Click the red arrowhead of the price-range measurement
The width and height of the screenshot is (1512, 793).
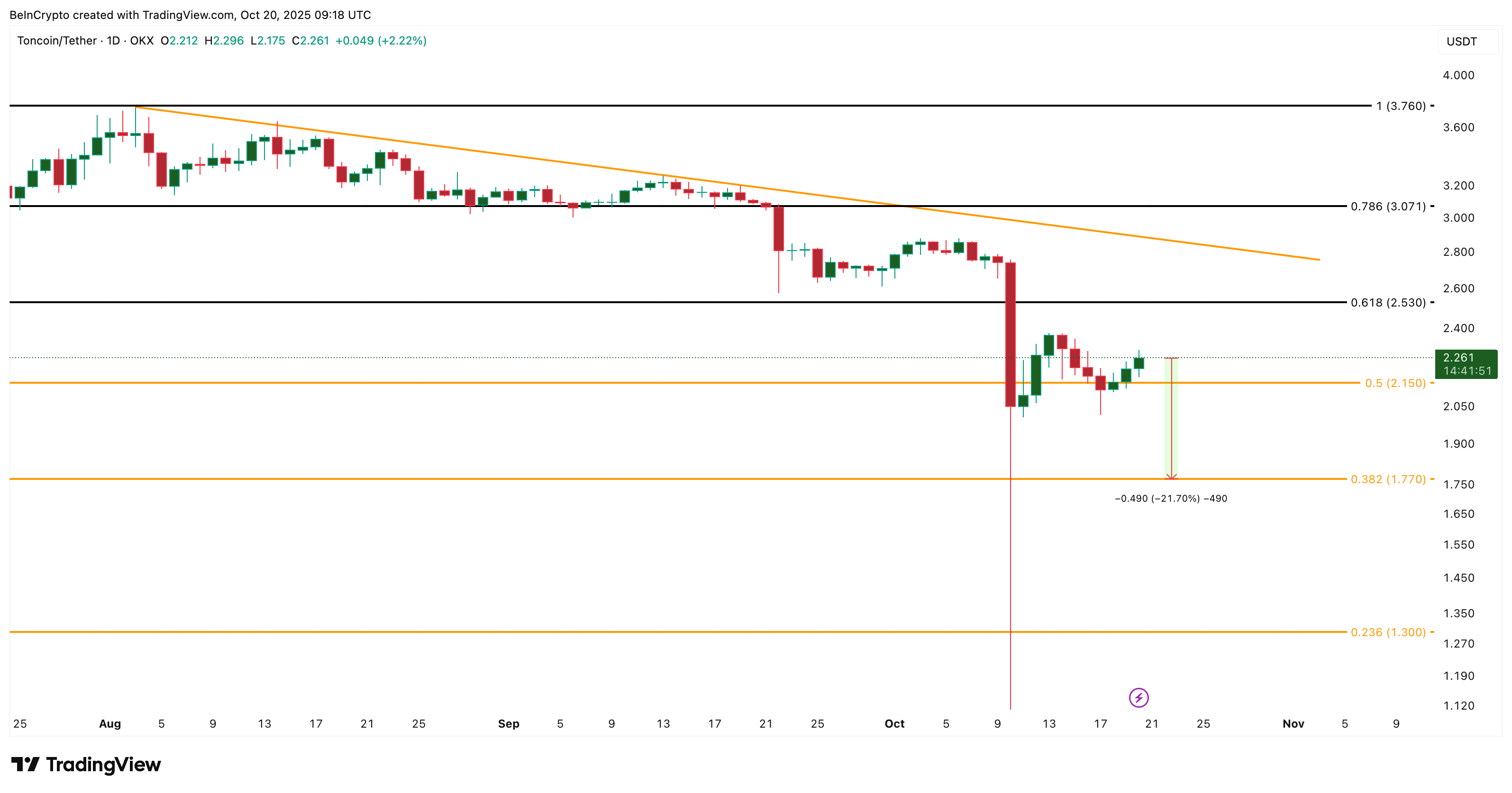click(1171, 476)
